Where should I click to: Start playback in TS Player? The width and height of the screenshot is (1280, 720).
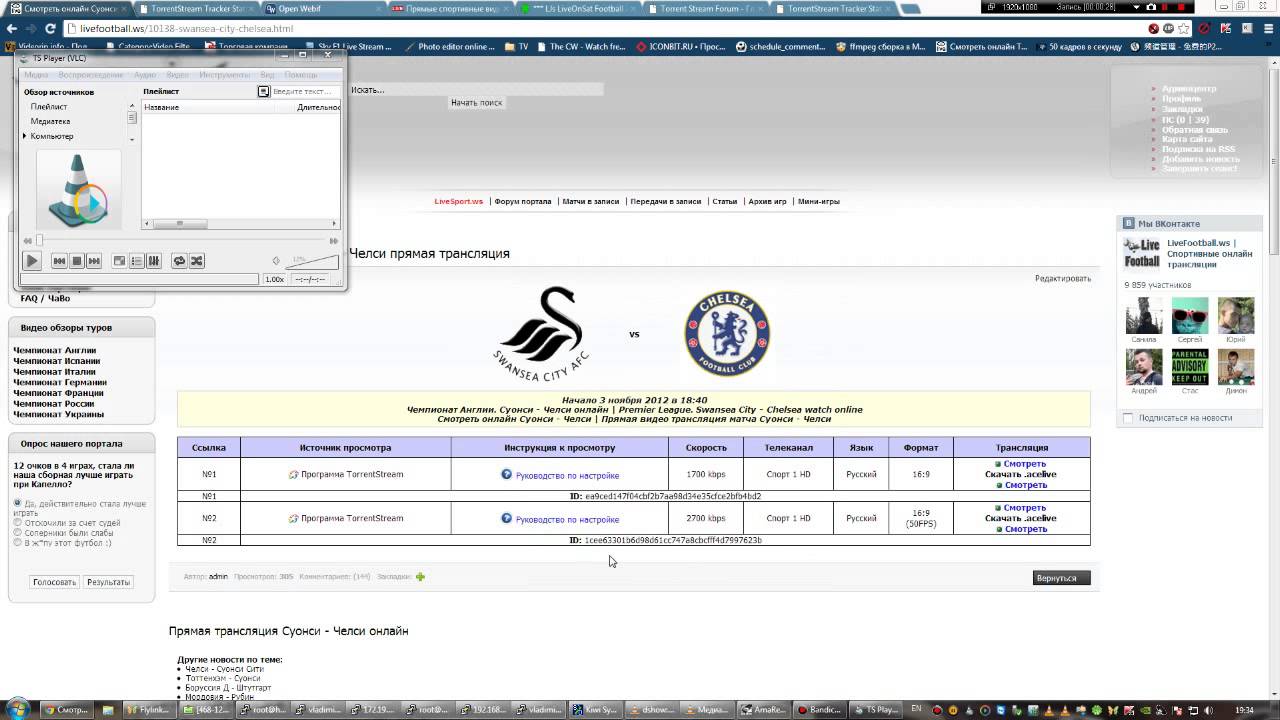[x=32, y=261]
